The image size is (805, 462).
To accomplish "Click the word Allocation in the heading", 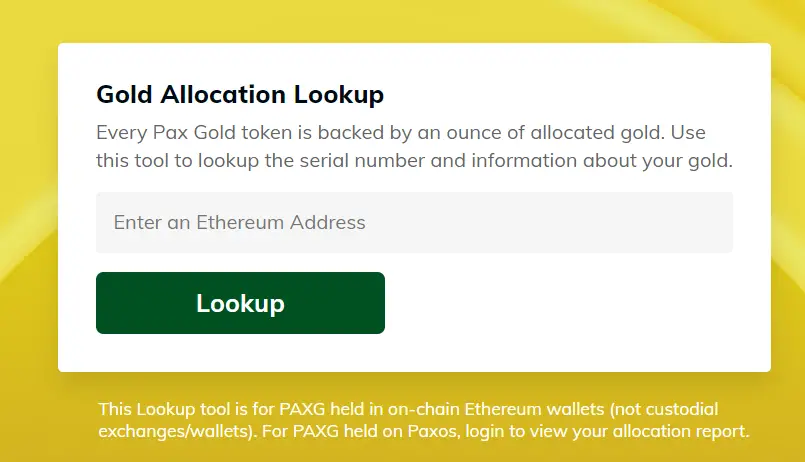I will click(223, 94).
